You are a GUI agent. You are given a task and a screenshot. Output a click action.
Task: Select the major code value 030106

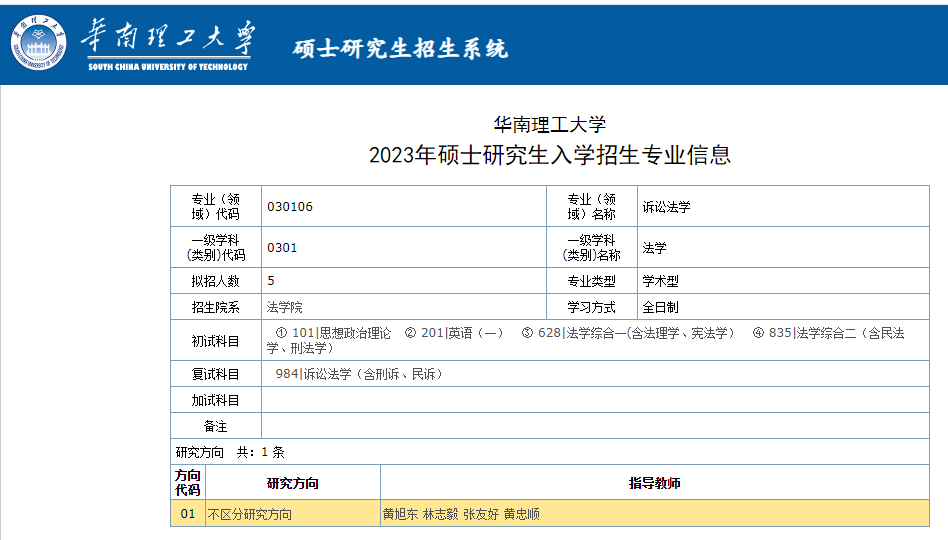(290, 207)
